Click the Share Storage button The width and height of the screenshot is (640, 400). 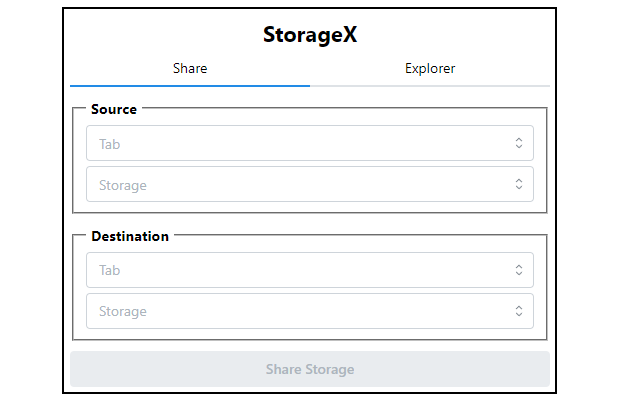coord(310,369)
